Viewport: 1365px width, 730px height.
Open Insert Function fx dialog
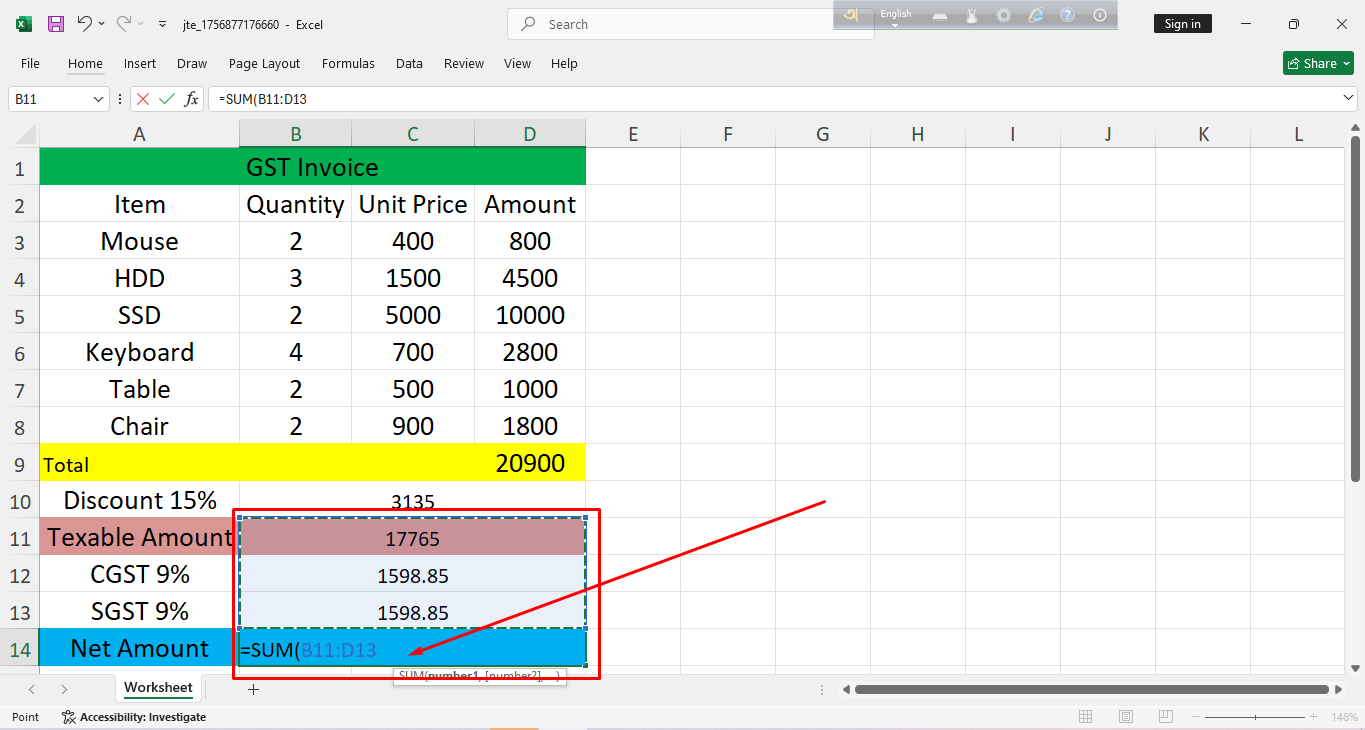tap(191, 99)
